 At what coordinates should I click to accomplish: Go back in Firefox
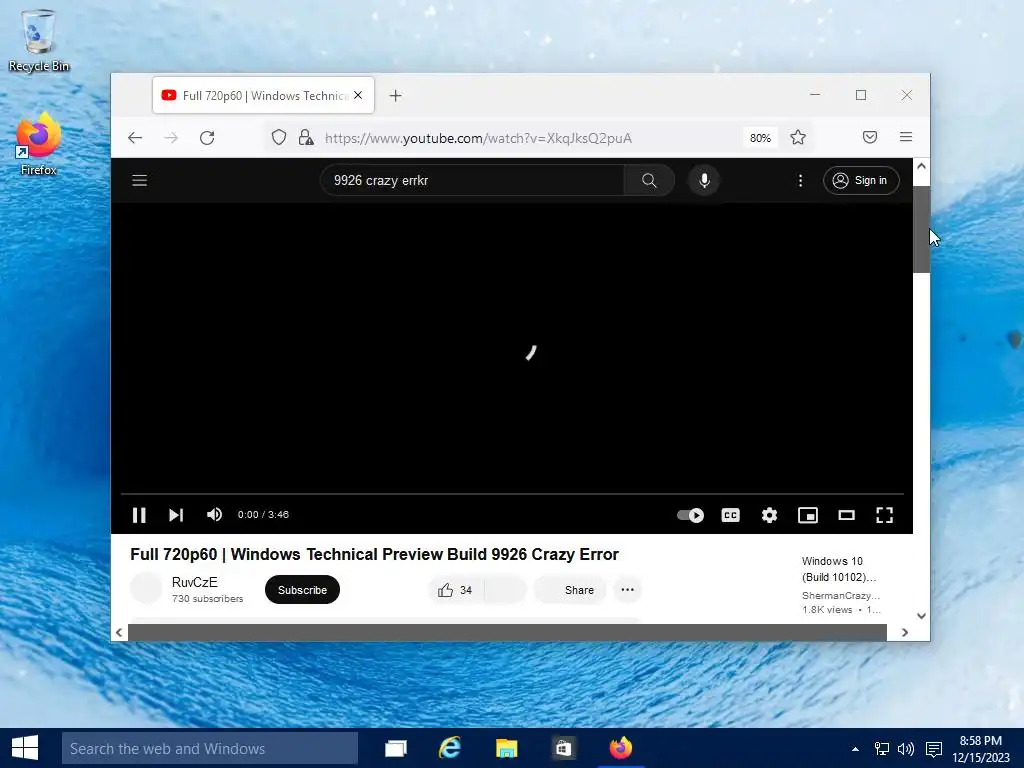pos(135,138)
